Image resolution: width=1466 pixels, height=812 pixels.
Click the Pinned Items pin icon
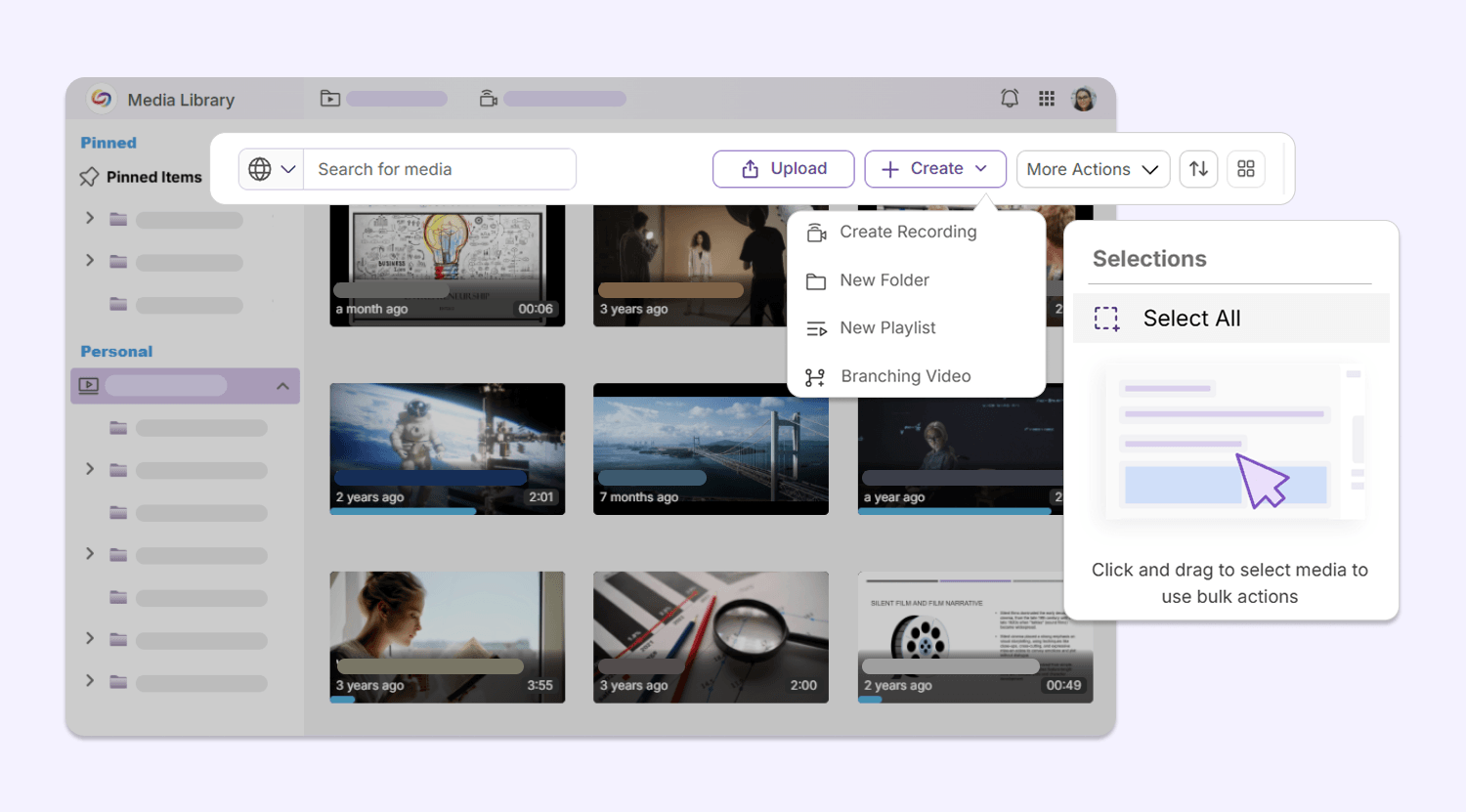(89, 177)
